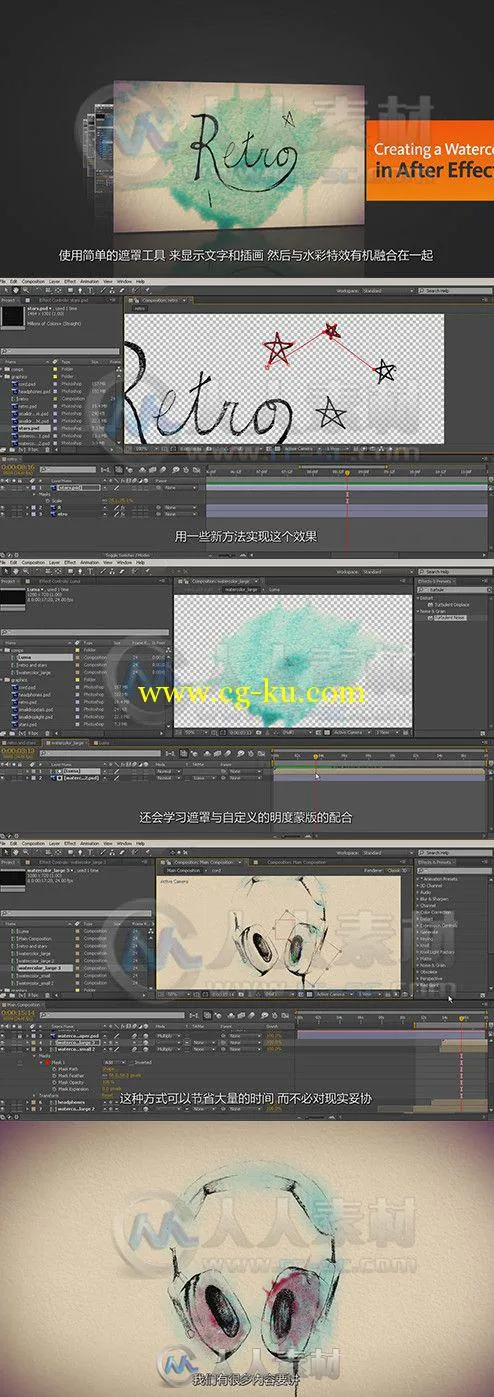
Task: Click Effects & Presets search field containing 'turbule'
Action: (455, 589)
